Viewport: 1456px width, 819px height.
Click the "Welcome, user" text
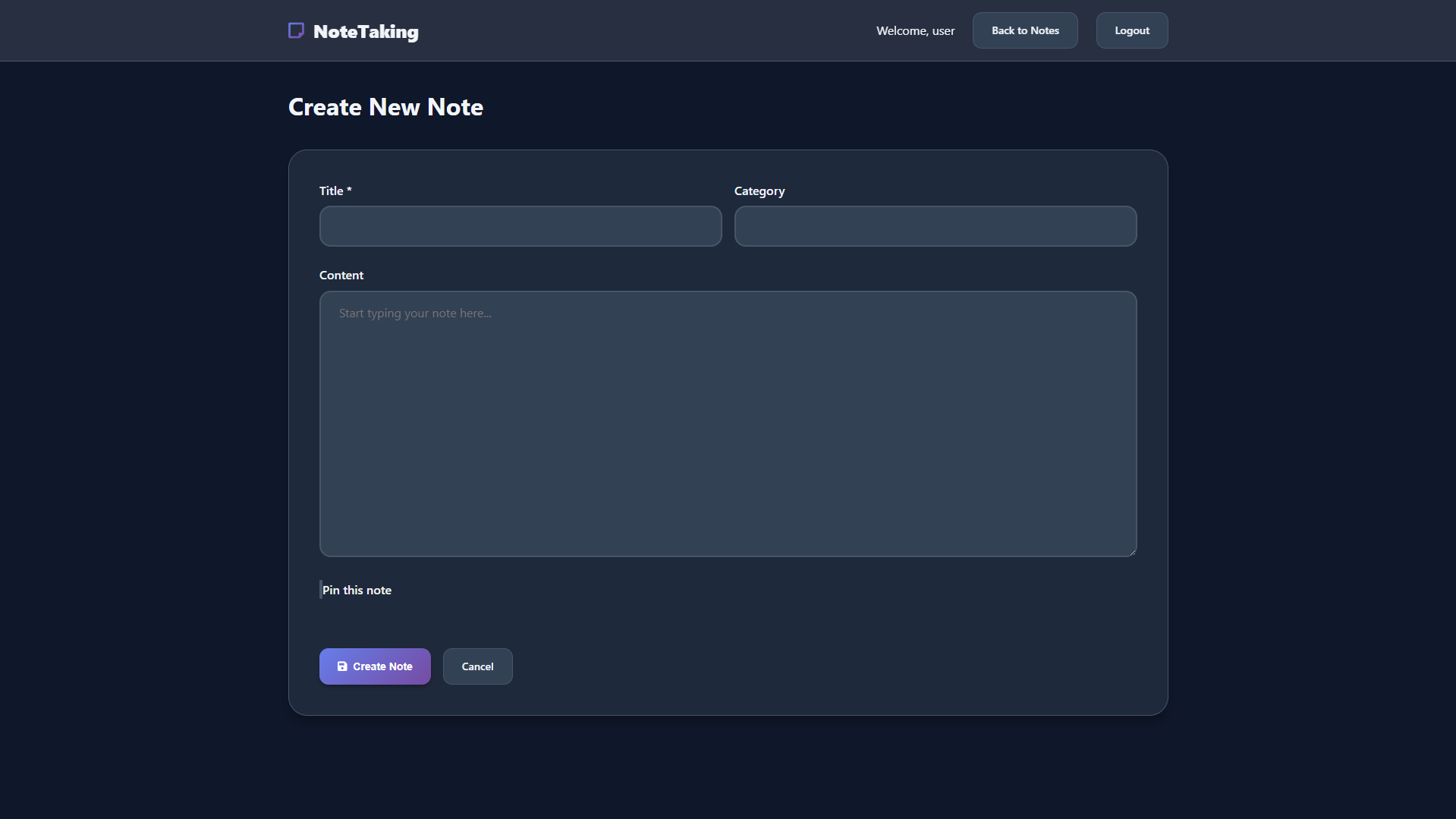point(915,31)
